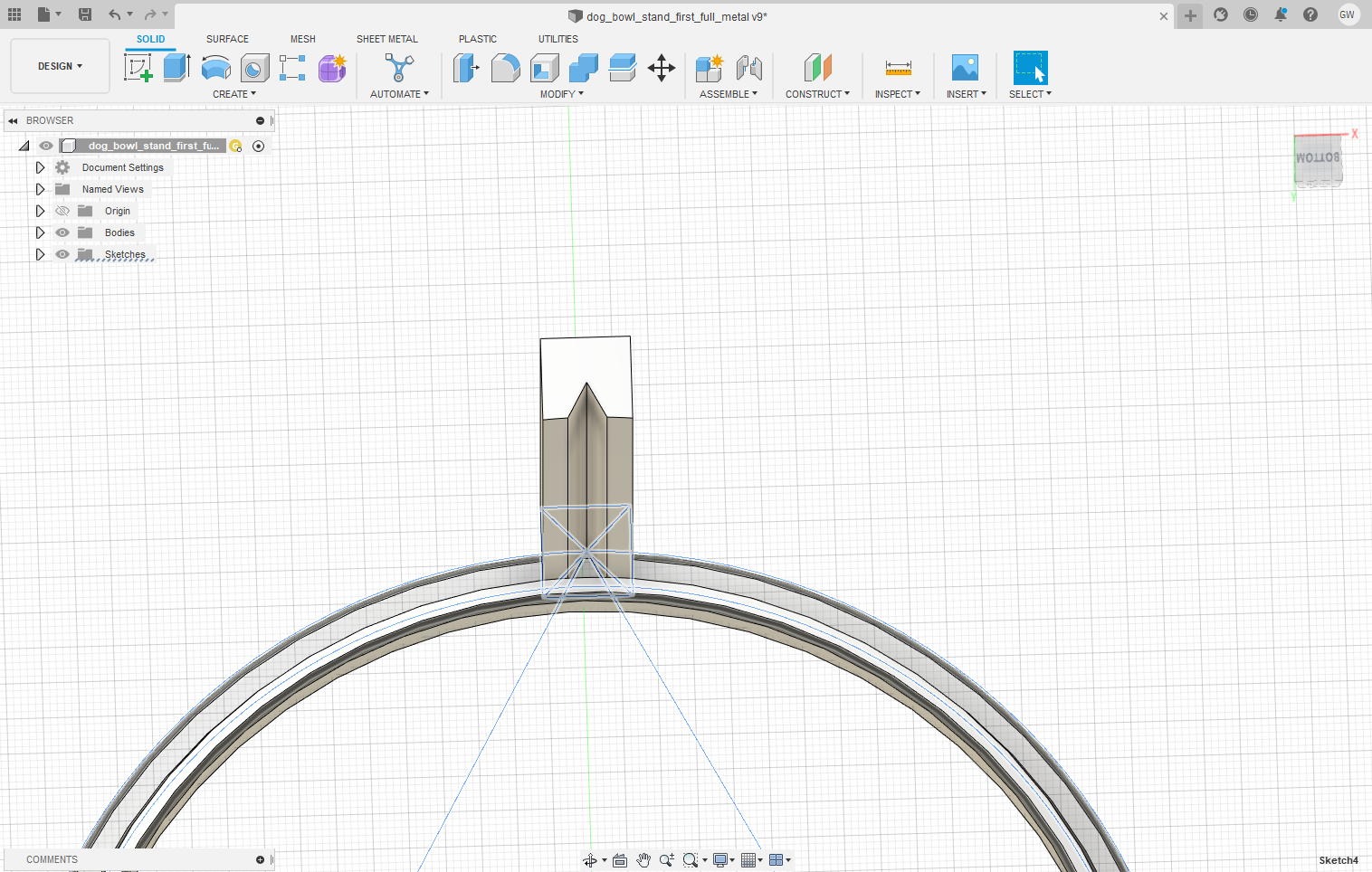Hide the Sketches folder
This screenshot has width=1372, height=872.
(x=62, y=254)
